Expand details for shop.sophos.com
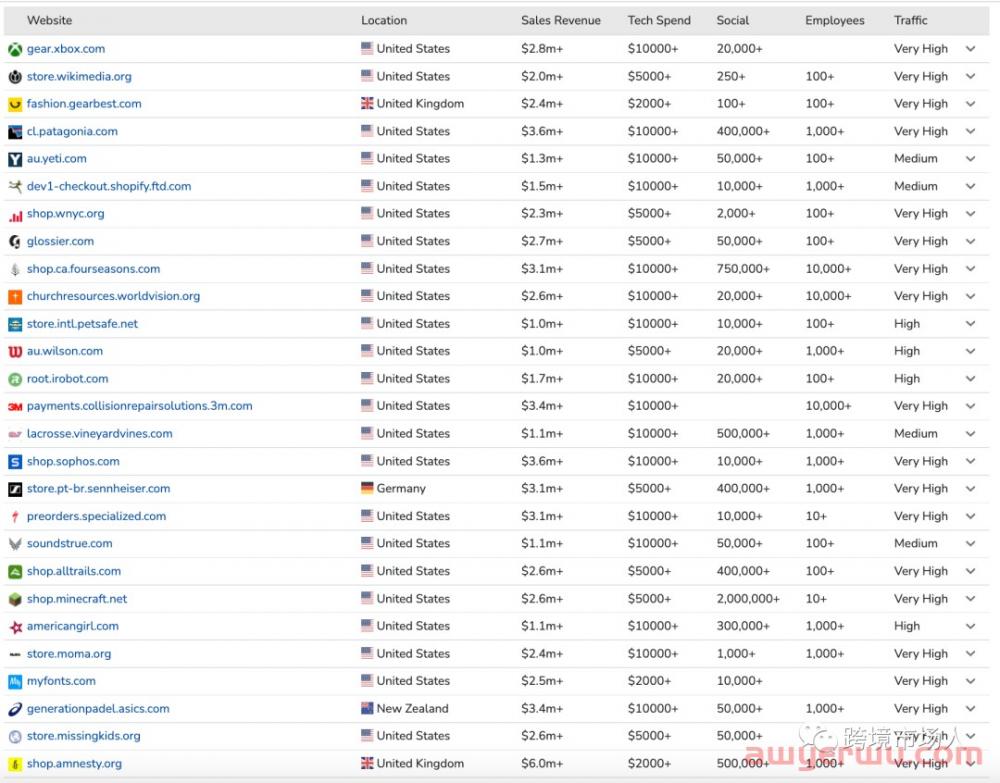 click(x=970, y=461)
